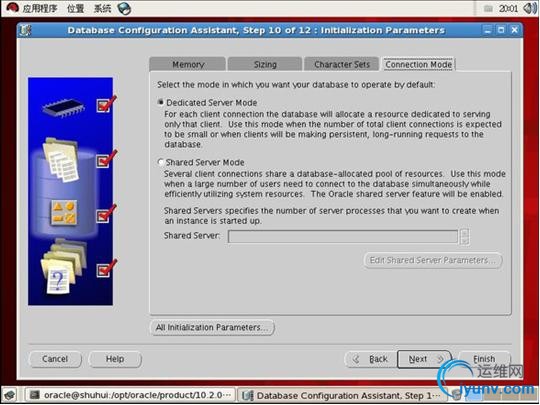Click the shapes tile illustration icon
Image resolution: width=540 pixels, height=405 pixels.
pos(64,213)
